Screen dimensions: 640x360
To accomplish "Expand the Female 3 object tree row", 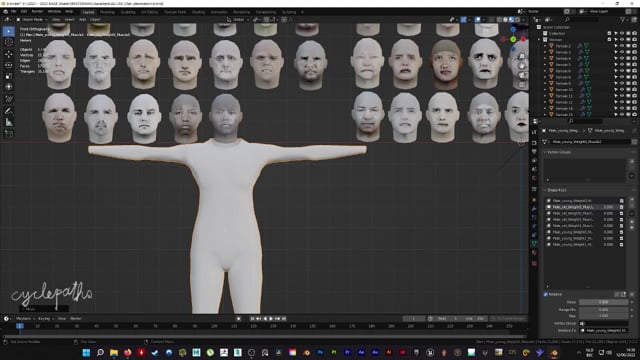I will pyautogui.click(x=545, y=52).
